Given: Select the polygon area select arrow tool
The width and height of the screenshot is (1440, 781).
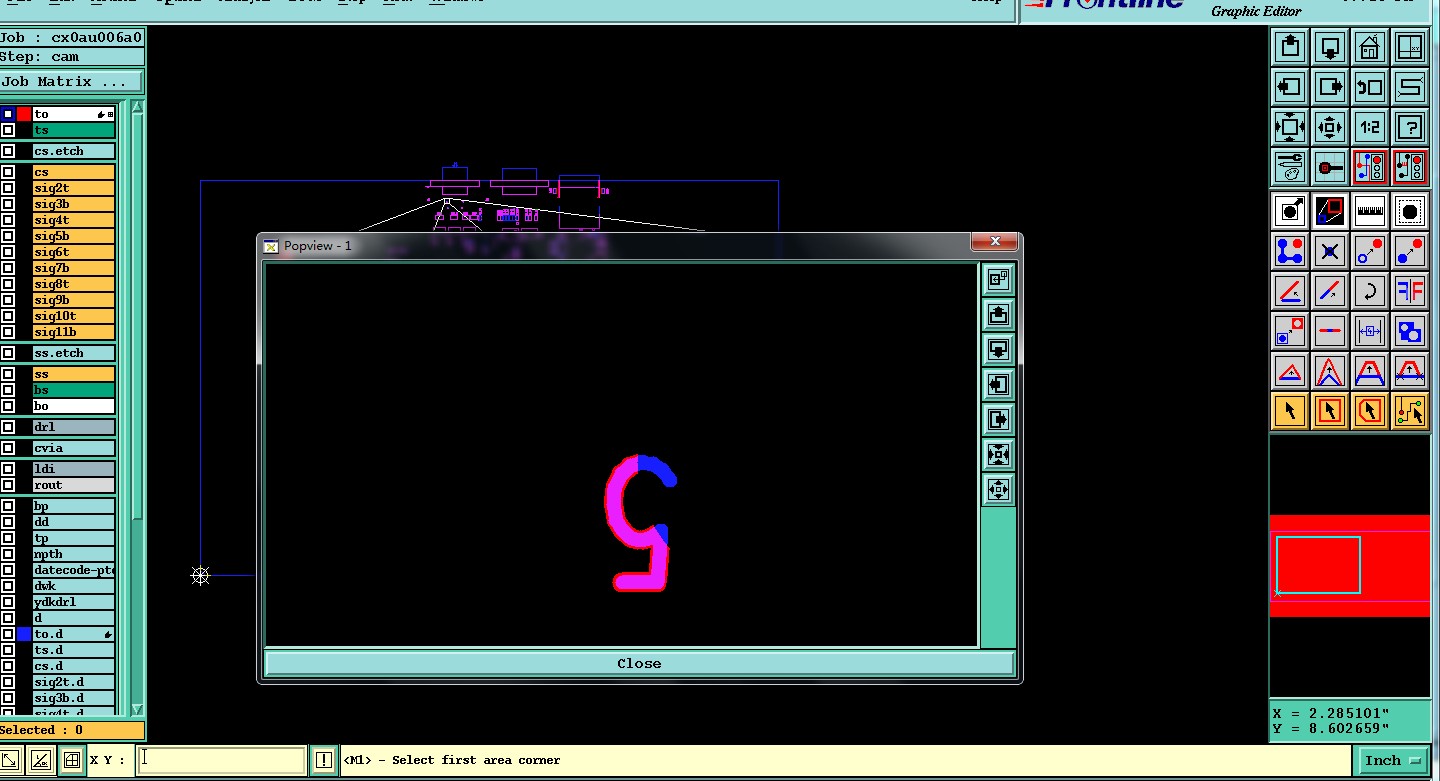Looking at the screenshot, I should coord(1370,411).
